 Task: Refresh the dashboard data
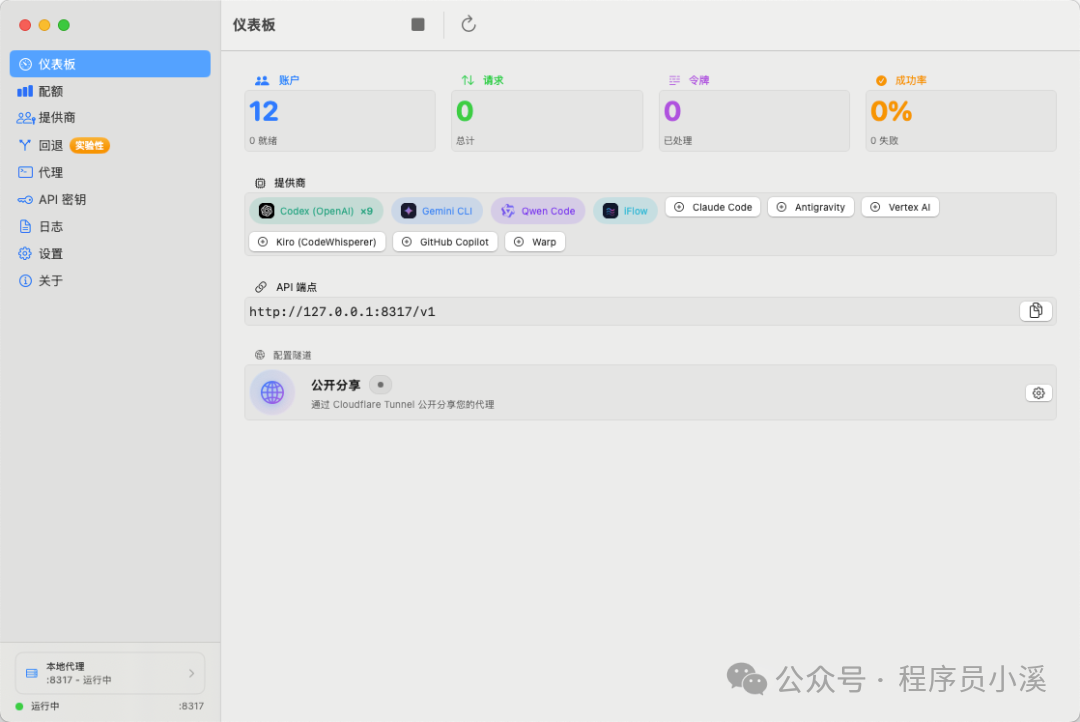[468, 25]
